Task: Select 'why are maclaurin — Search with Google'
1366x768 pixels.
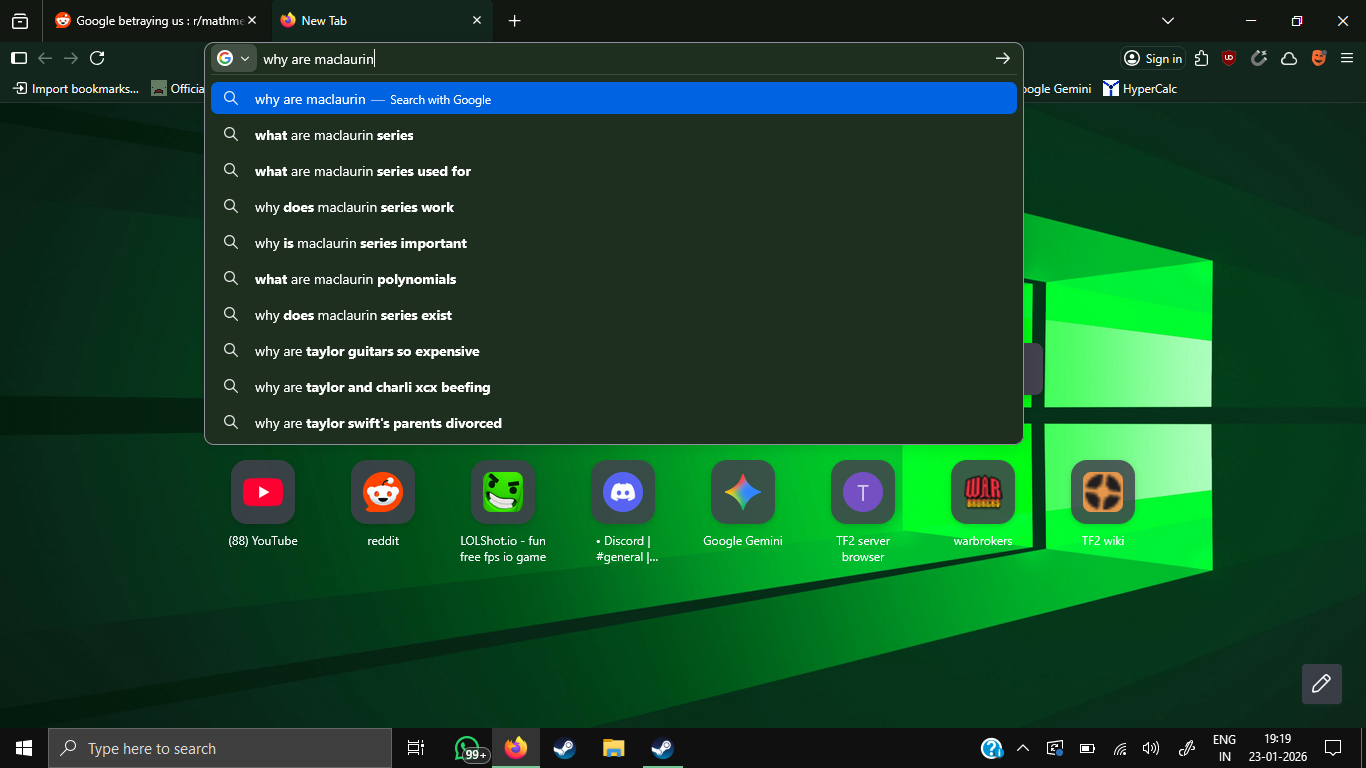Action: pos(614,99)
